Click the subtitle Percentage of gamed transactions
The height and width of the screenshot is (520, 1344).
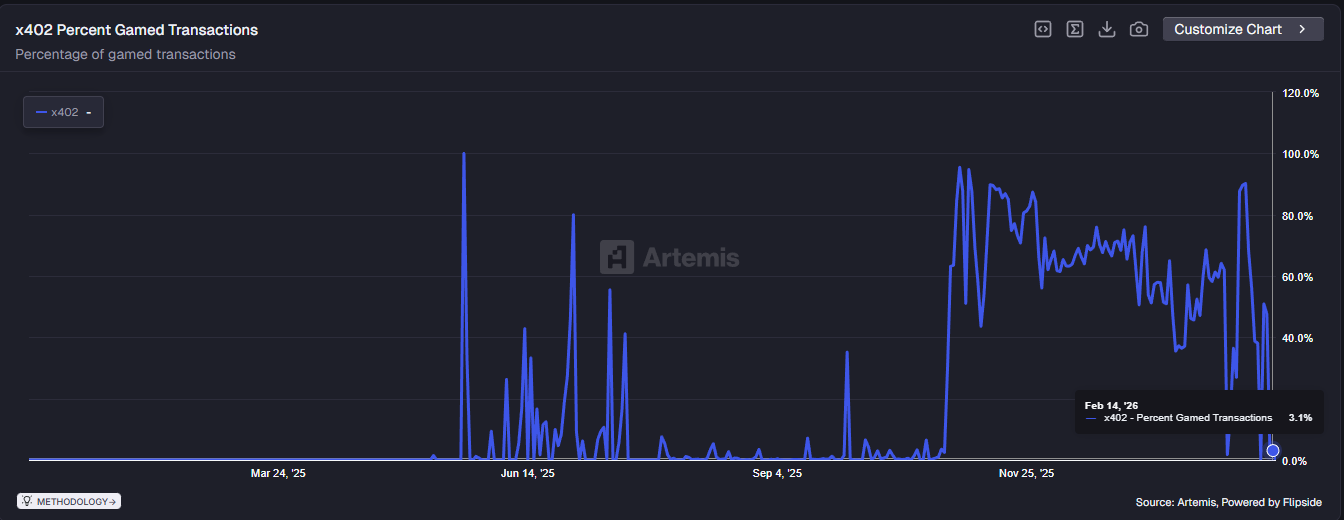click(126, 54)
